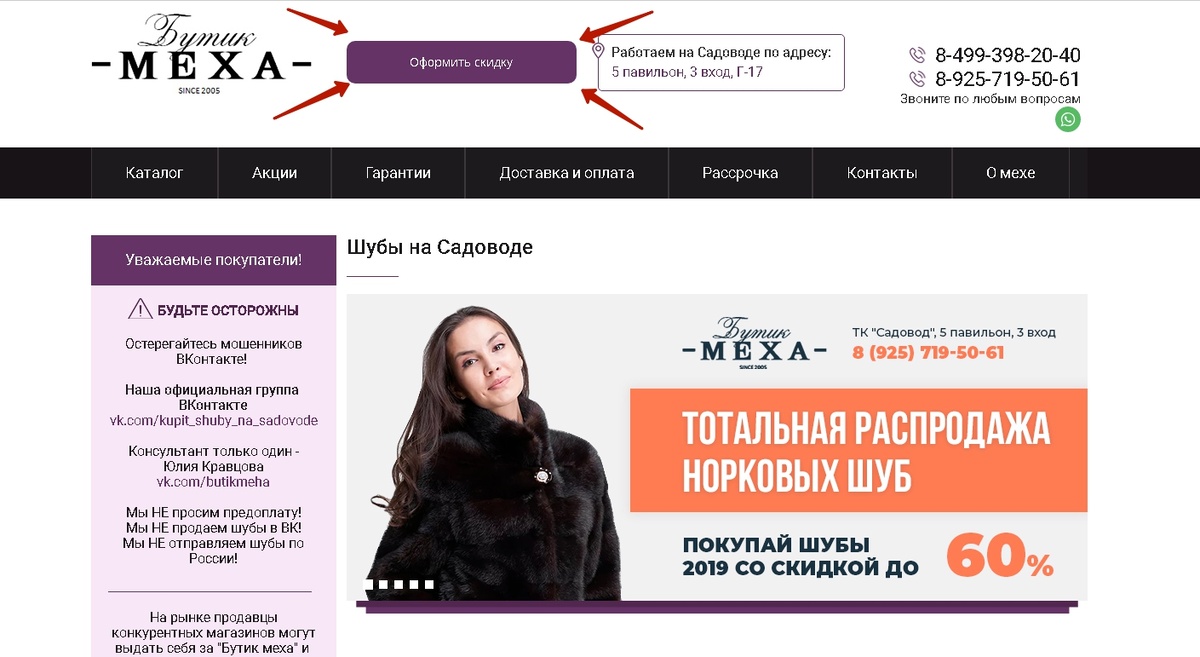The image size is (1200, 657).
Task: Select the first slider dot on banner
Action: click(369, 584)
